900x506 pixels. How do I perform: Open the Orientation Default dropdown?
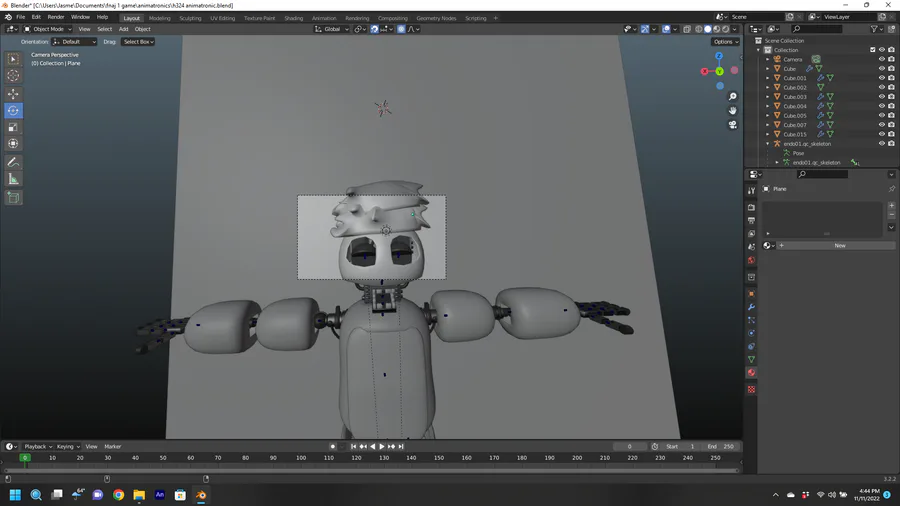(x=74, y=41)
